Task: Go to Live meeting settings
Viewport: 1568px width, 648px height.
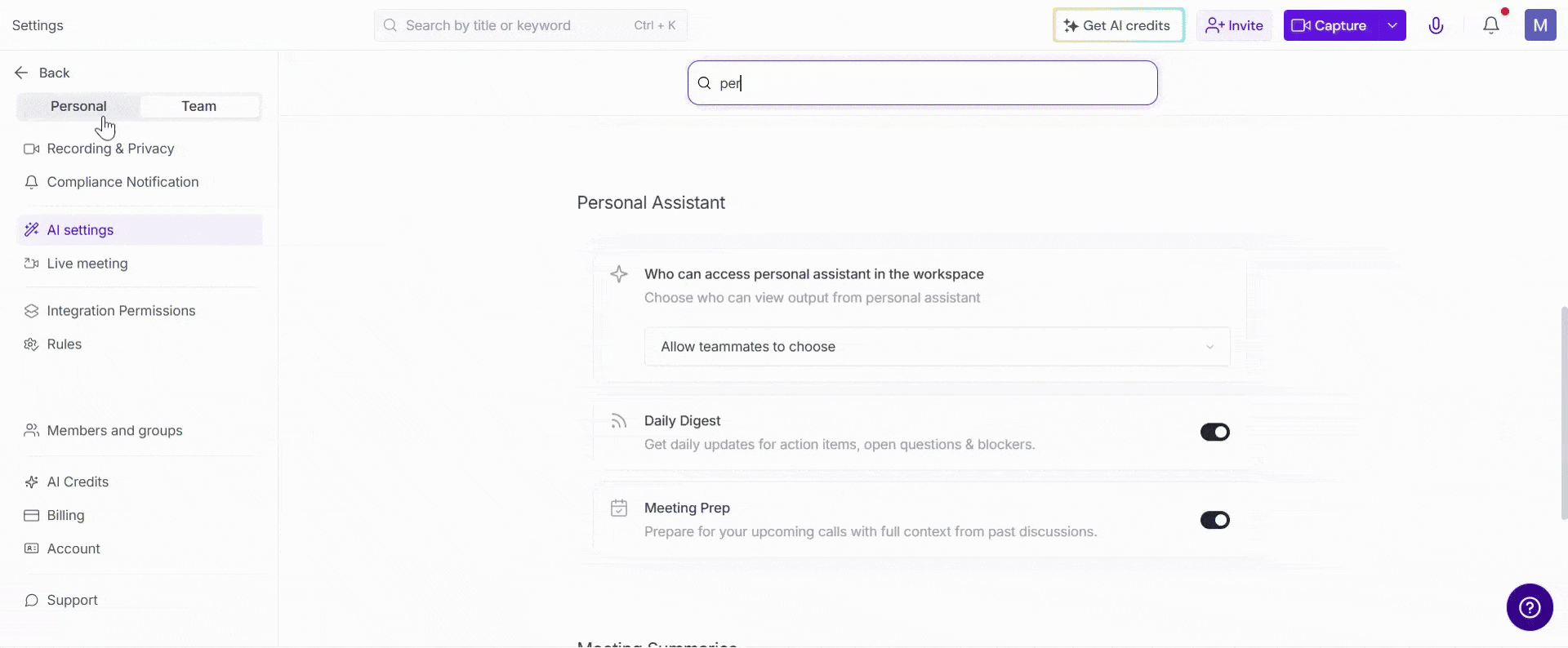Action: coord(140,263)
